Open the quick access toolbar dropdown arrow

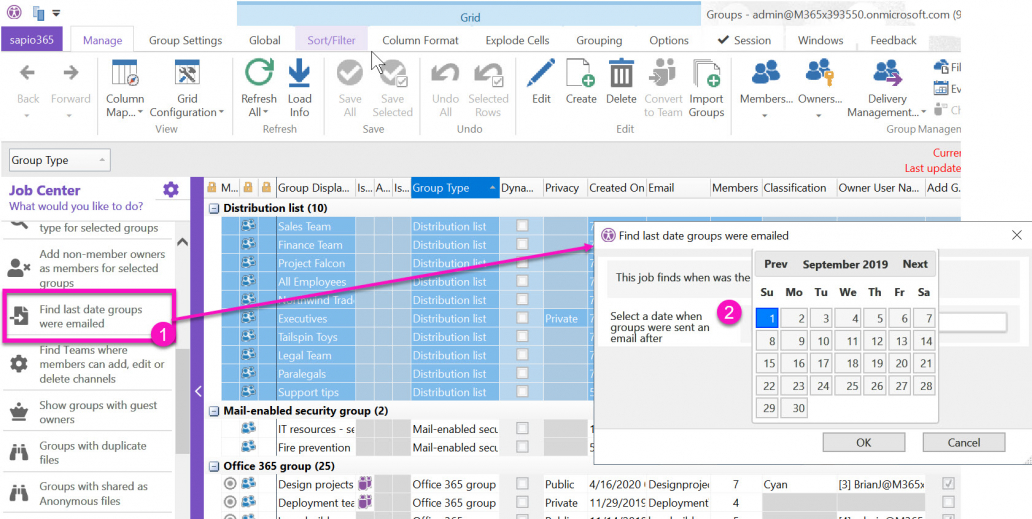point(56,12)
